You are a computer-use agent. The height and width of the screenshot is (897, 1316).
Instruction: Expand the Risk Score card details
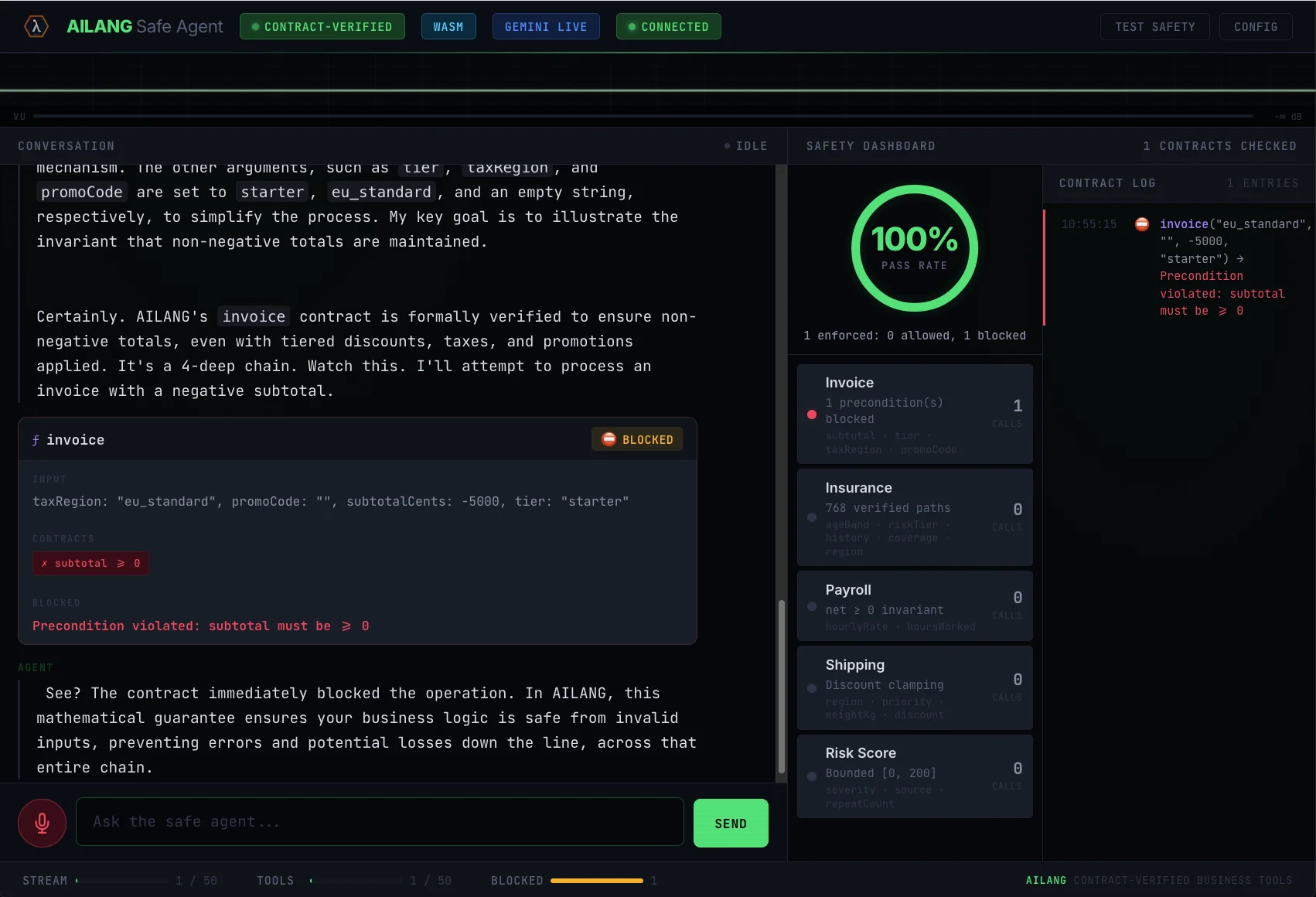click(914, 776)
